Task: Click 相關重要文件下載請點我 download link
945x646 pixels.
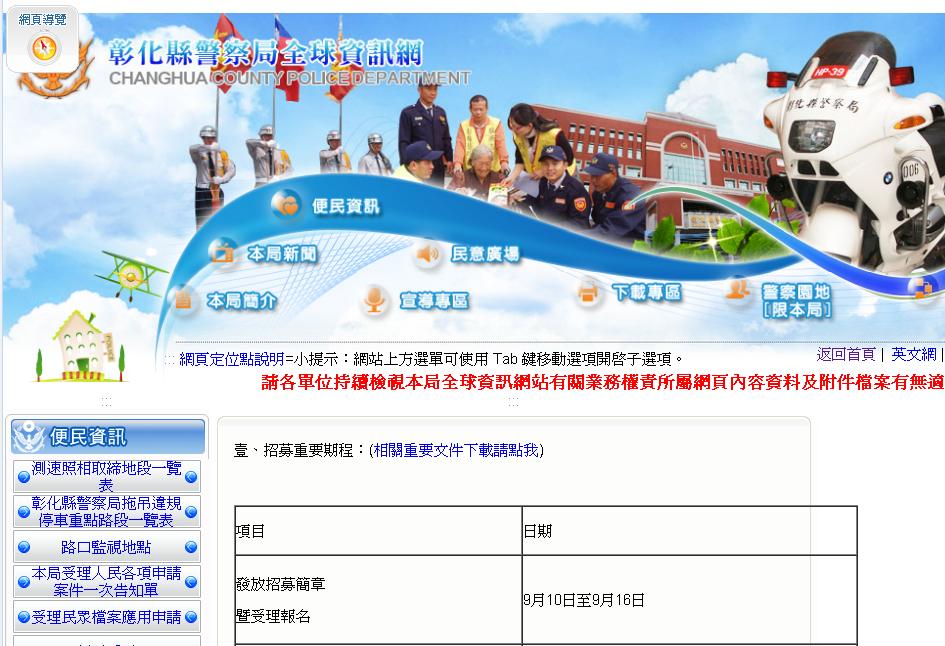Action: [x=455, y=451]
